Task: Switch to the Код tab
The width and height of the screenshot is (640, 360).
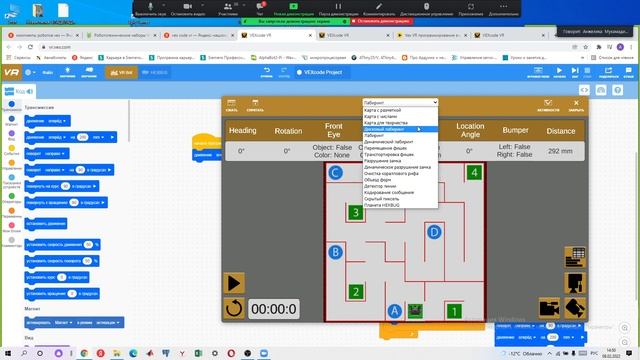Action: pyautogui.click(x=18, y=91)
